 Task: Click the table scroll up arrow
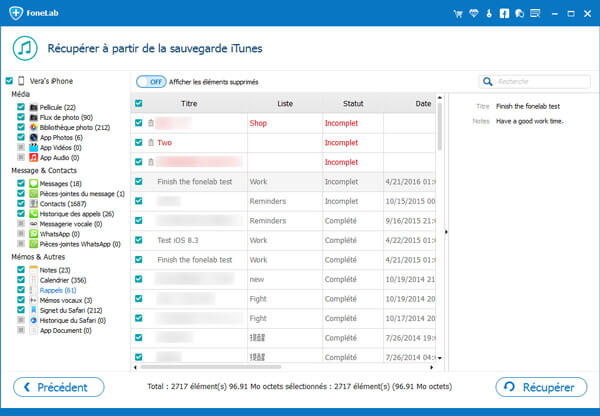click(440, 98)
